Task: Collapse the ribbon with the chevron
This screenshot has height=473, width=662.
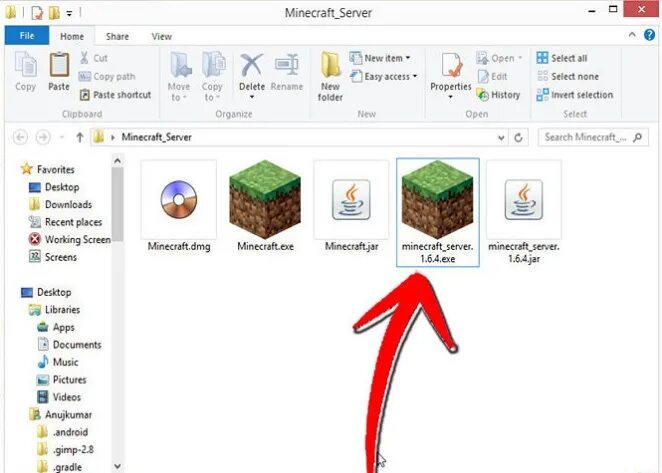Action: pos(632,35)
